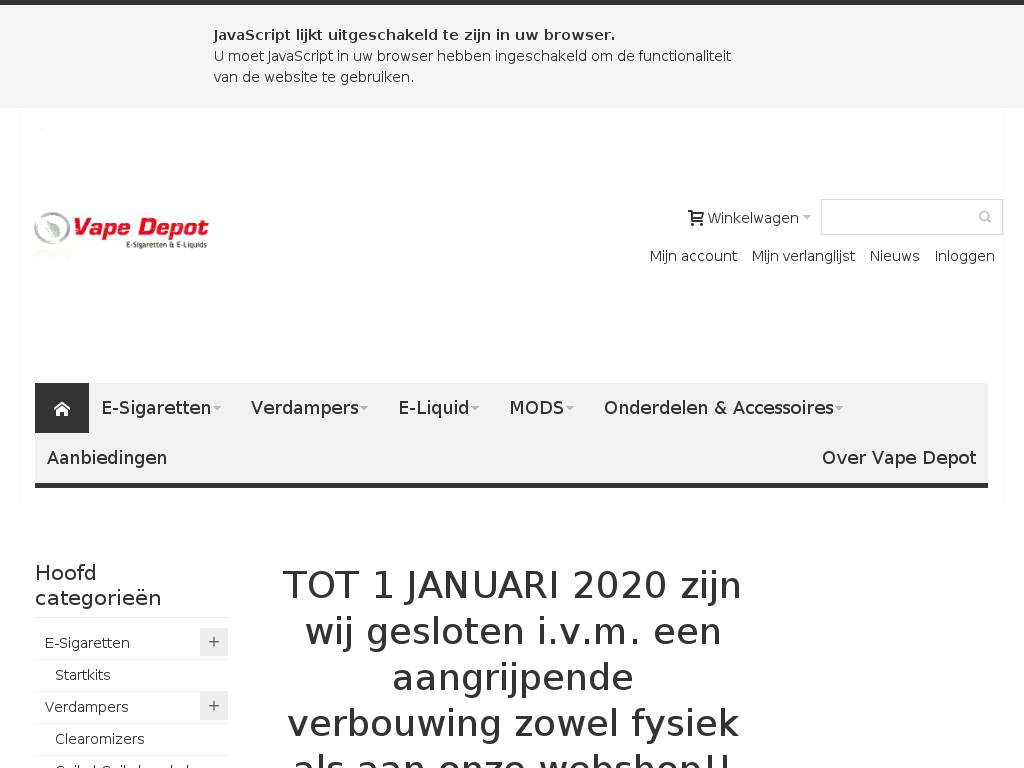Click the shopping cart icon
This screenshot has width=1024, height=768.
click(x=696, y=218)
